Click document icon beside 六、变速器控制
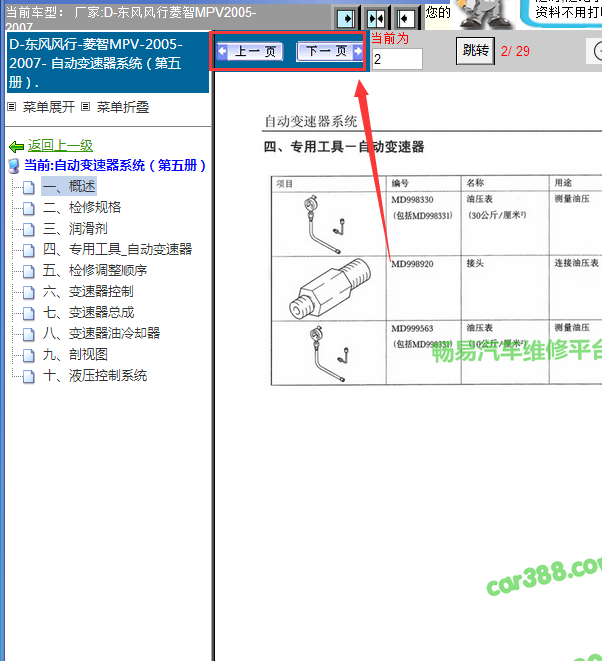Screen dimensions: 602x661 [29, 293]
